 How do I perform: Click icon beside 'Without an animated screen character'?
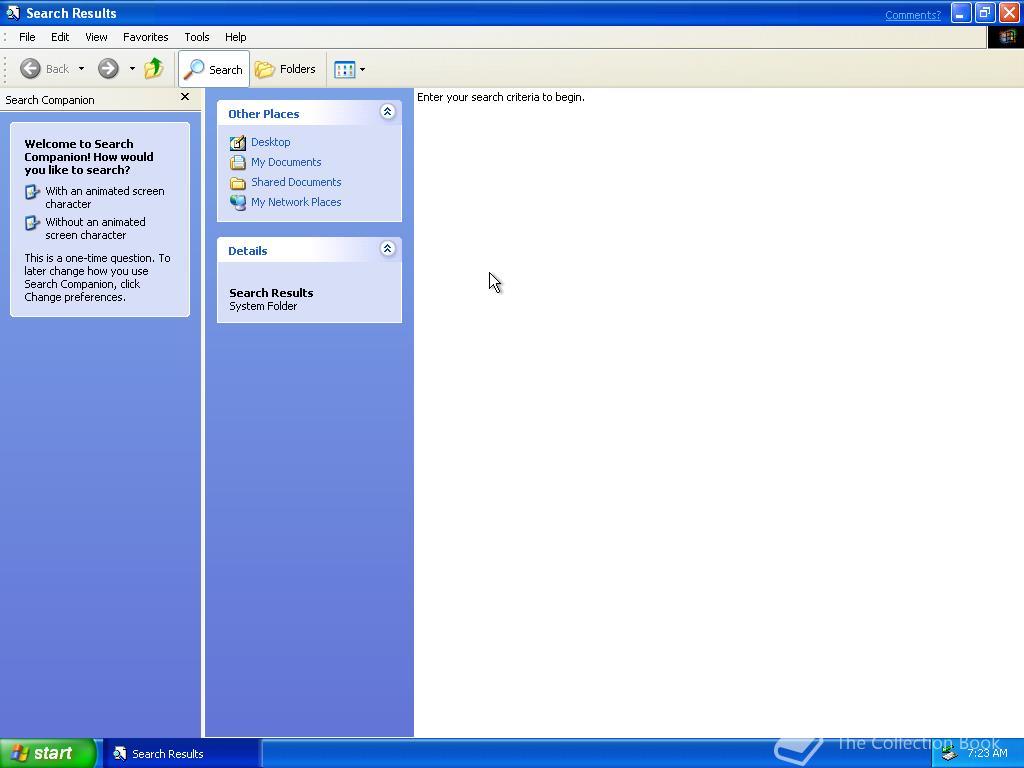(x=32, y=223)
